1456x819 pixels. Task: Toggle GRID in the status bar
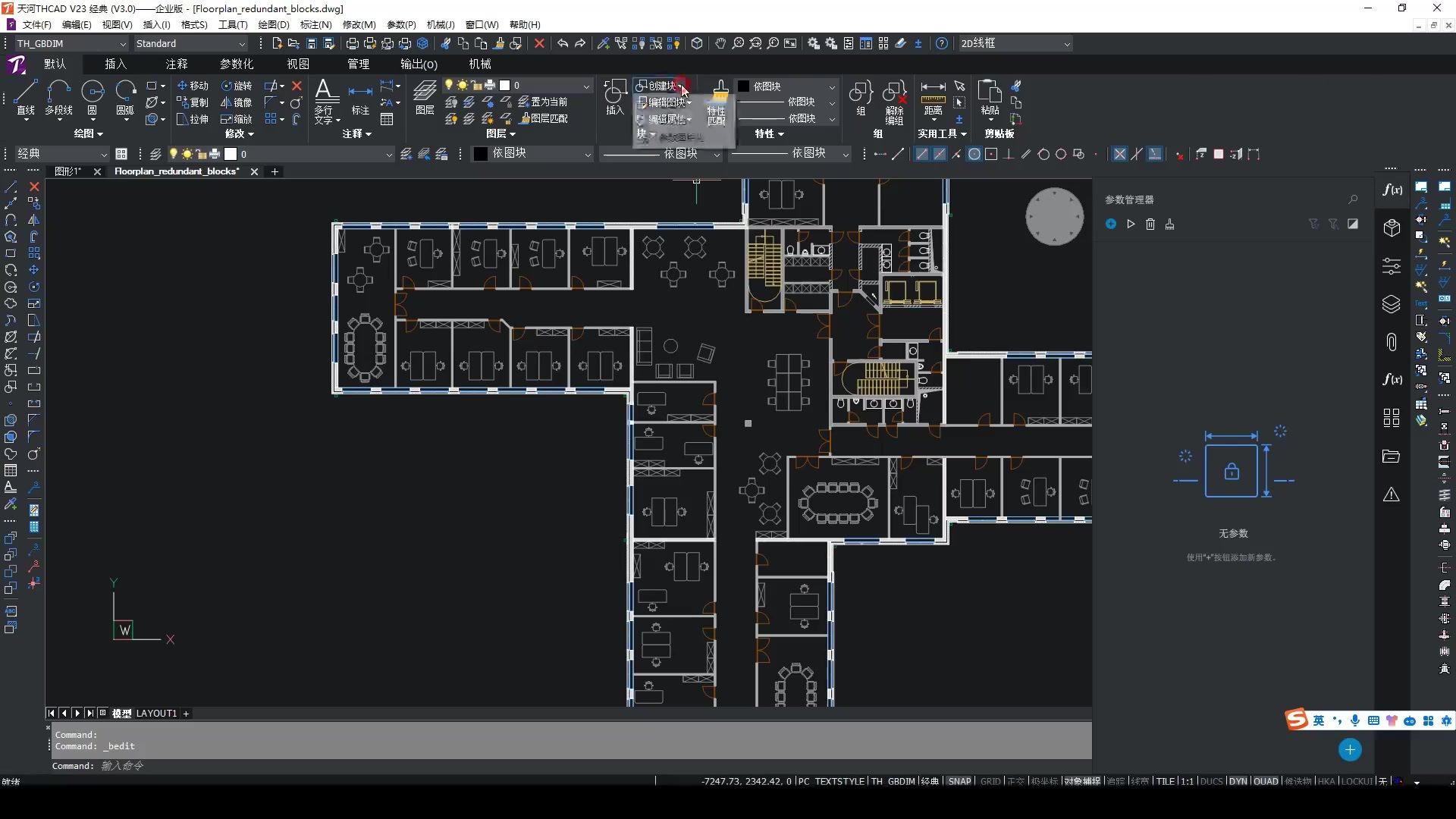(x=990, y=781)
